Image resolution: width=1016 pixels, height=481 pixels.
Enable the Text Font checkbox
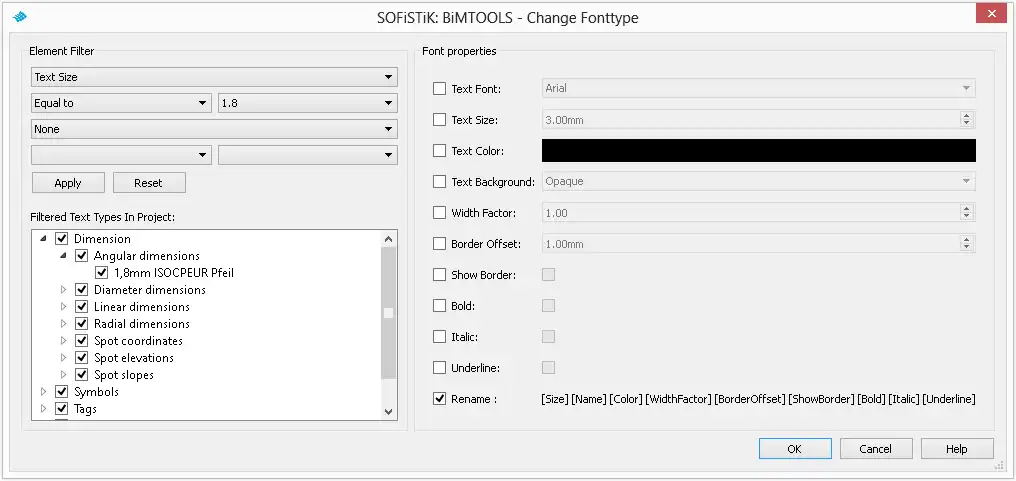point(440,89)
